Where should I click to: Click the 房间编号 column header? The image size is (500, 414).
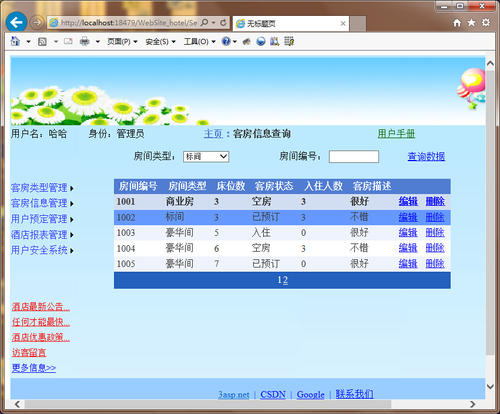point(138,186)
